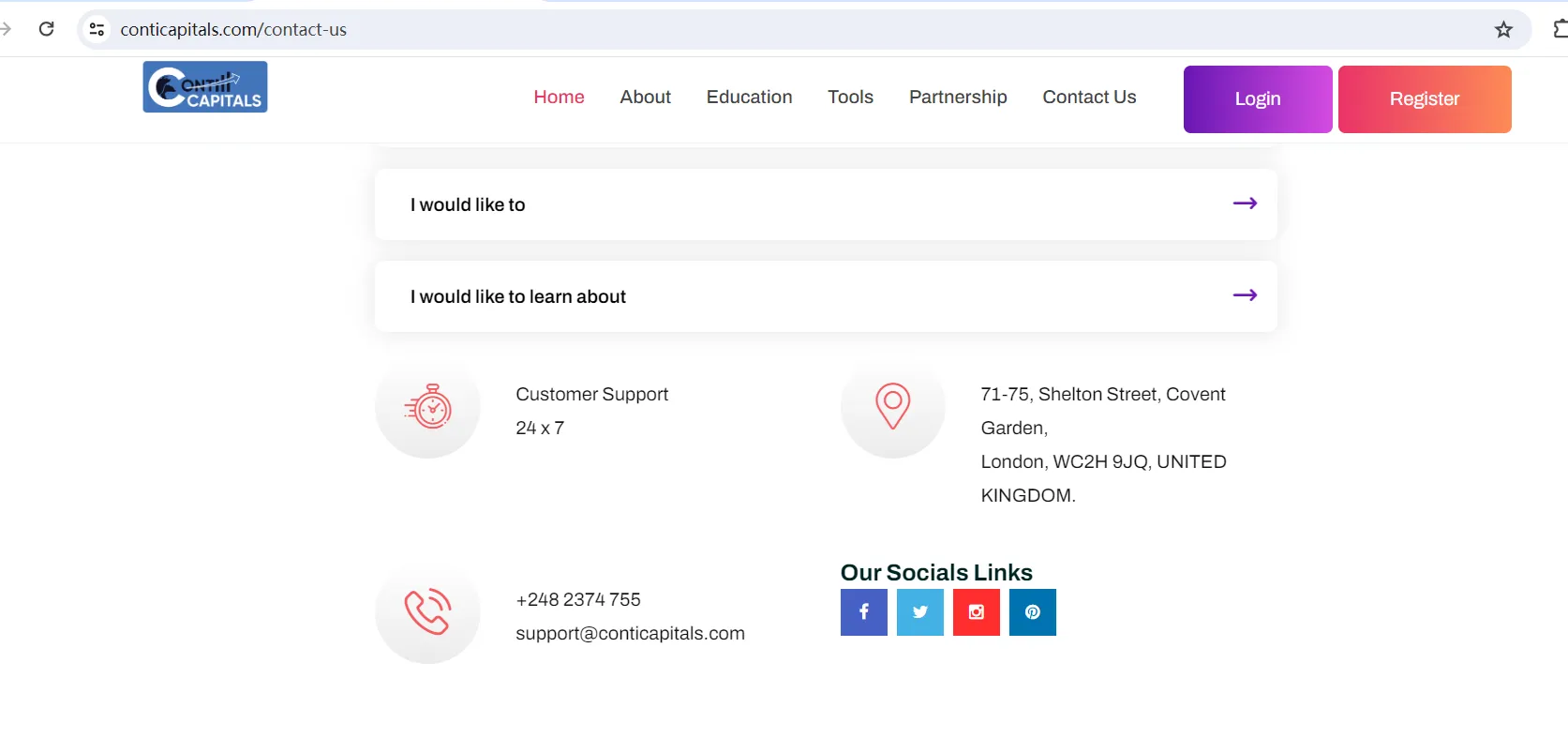The image size is (1568, 738).
Task: Click the phone handset icon
Action: point(428,611)
